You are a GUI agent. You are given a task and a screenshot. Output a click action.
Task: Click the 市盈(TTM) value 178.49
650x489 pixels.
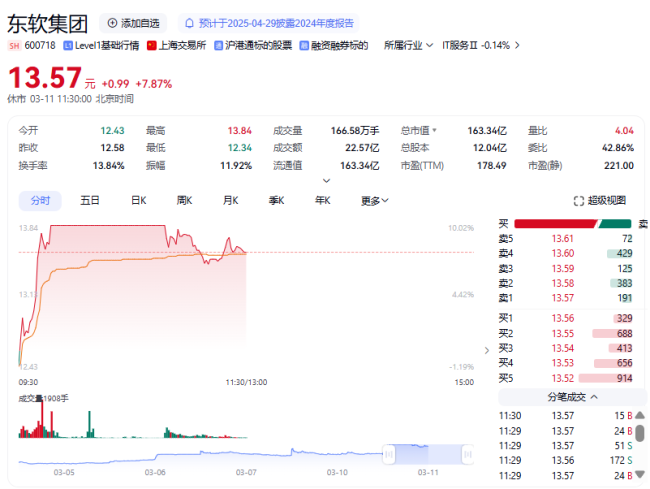492,165
